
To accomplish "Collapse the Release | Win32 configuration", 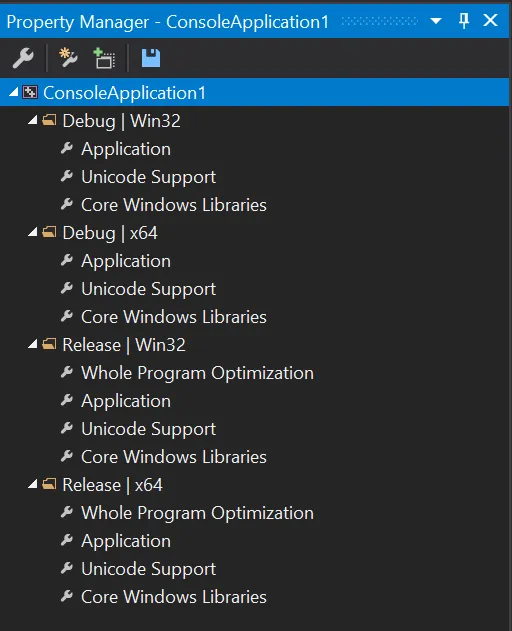I will pos(33,344).
